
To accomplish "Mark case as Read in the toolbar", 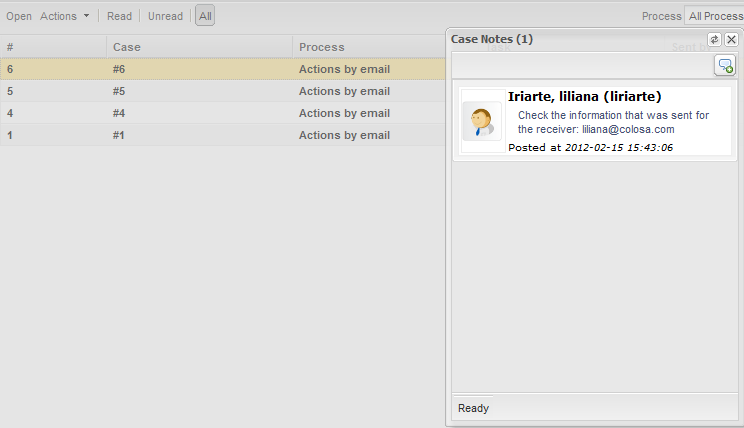I will [119, 16].
